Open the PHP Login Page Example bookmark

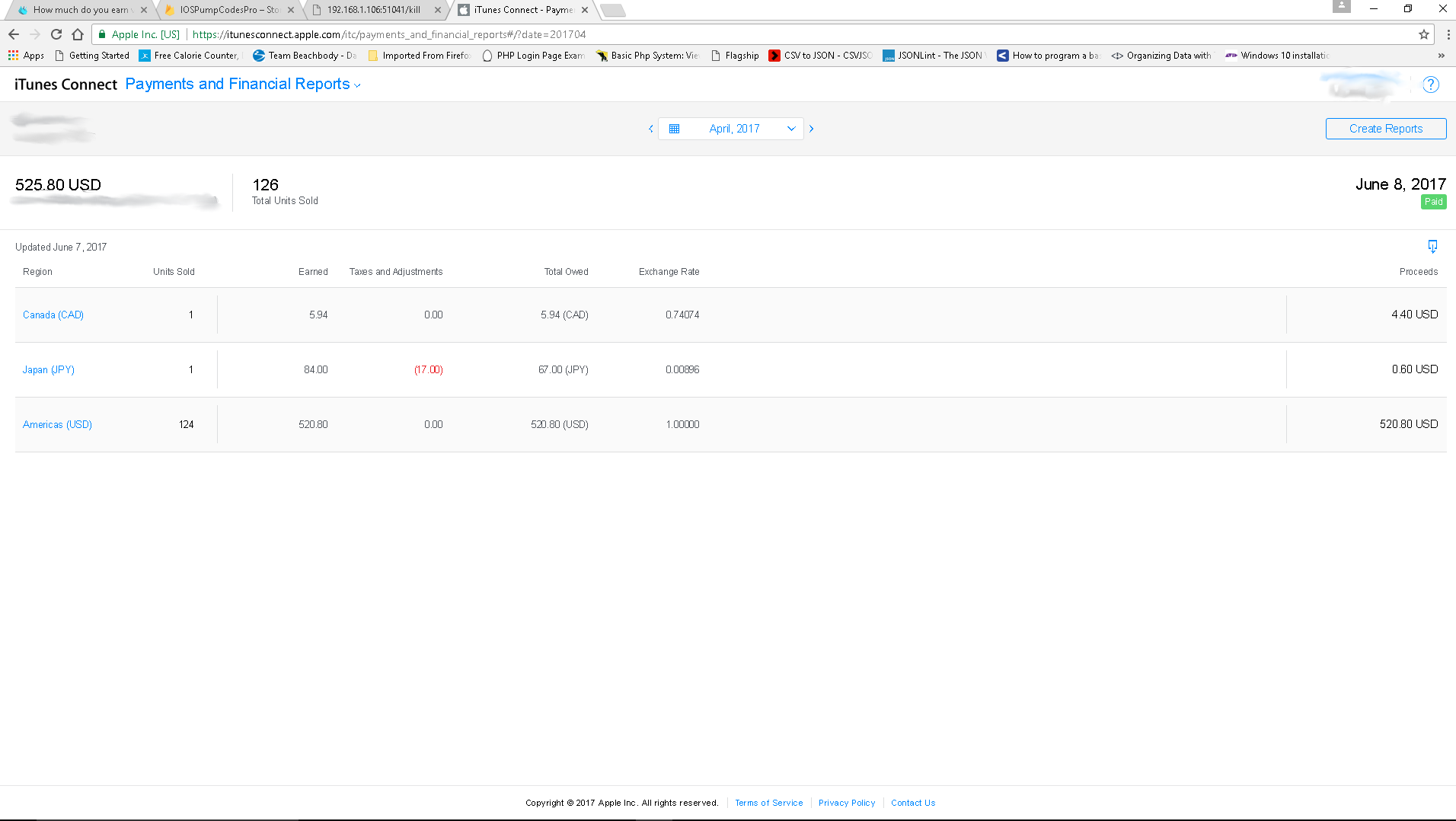tap(533, 56)
